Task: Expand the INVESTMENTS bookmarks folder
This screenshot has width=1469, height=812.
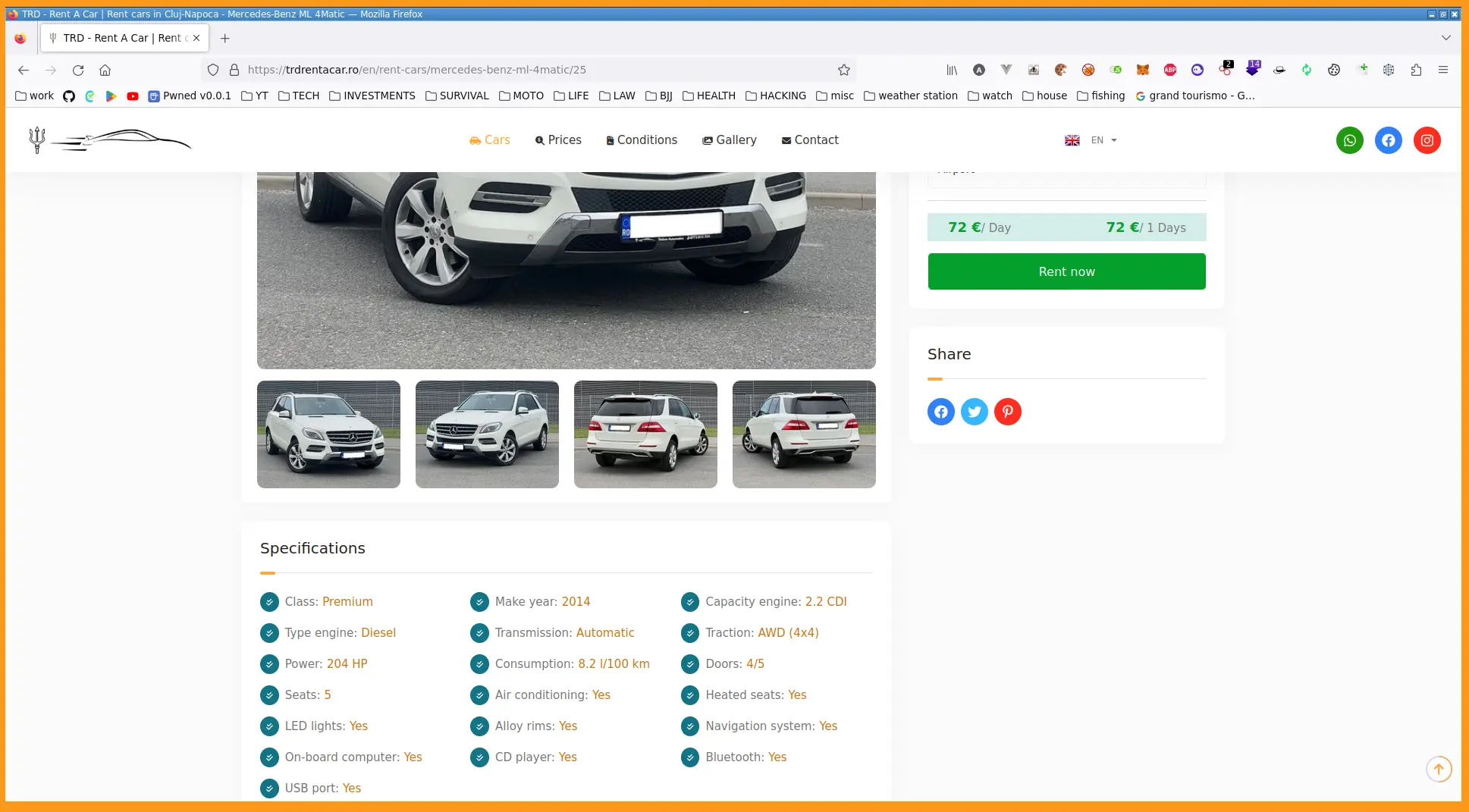Action: pos(372,96)
